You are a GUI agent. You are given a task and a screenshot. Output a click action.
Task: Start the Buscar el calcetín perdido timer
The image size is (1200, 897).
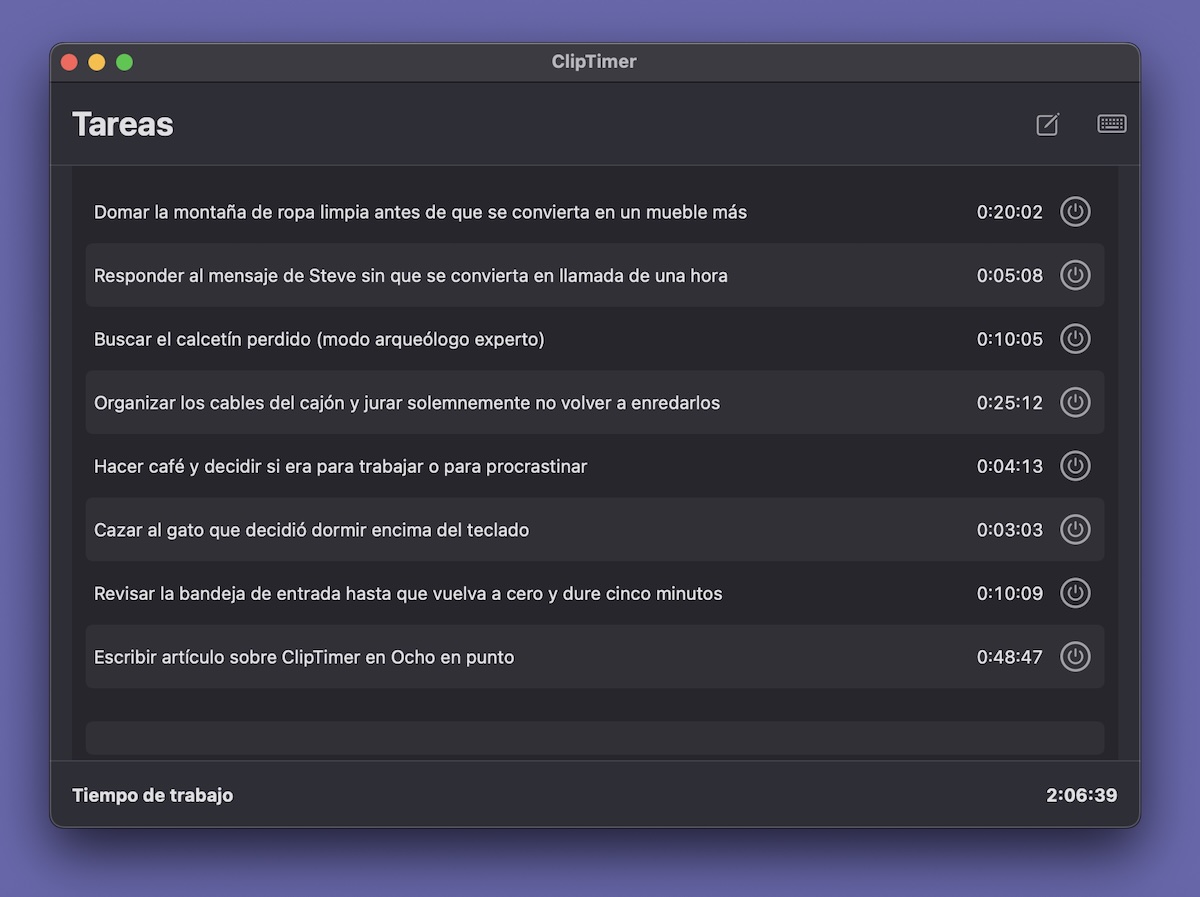[1075, 339]
